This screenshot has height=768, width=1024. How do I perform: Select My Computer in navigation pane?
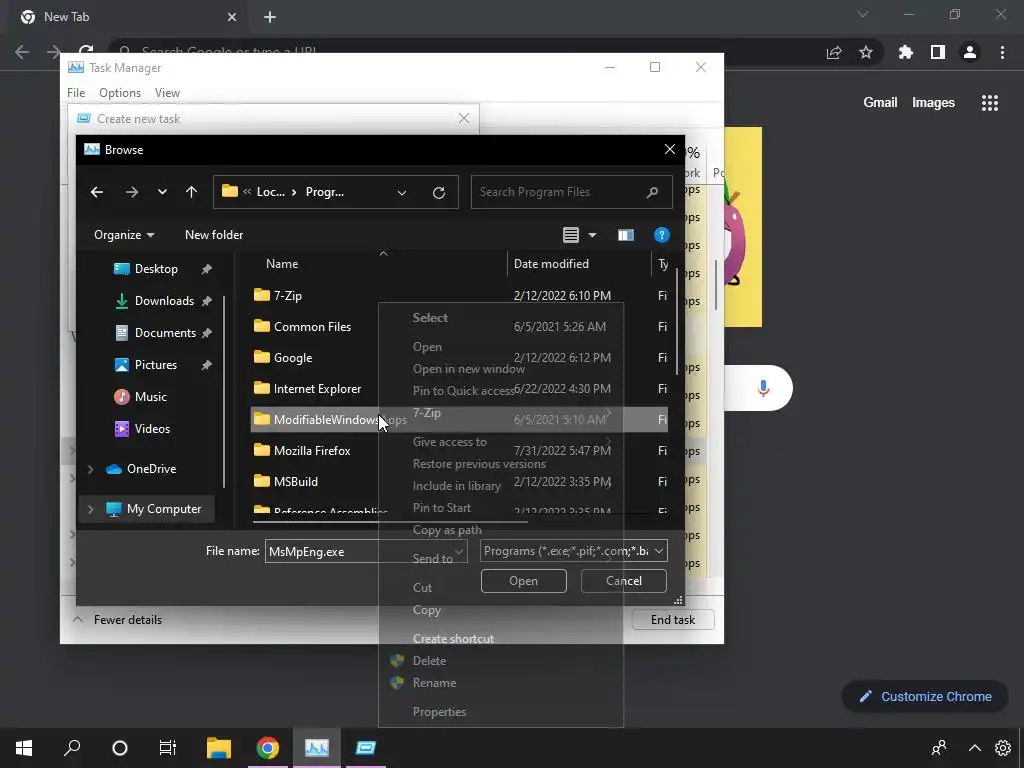tap(164, 509)
